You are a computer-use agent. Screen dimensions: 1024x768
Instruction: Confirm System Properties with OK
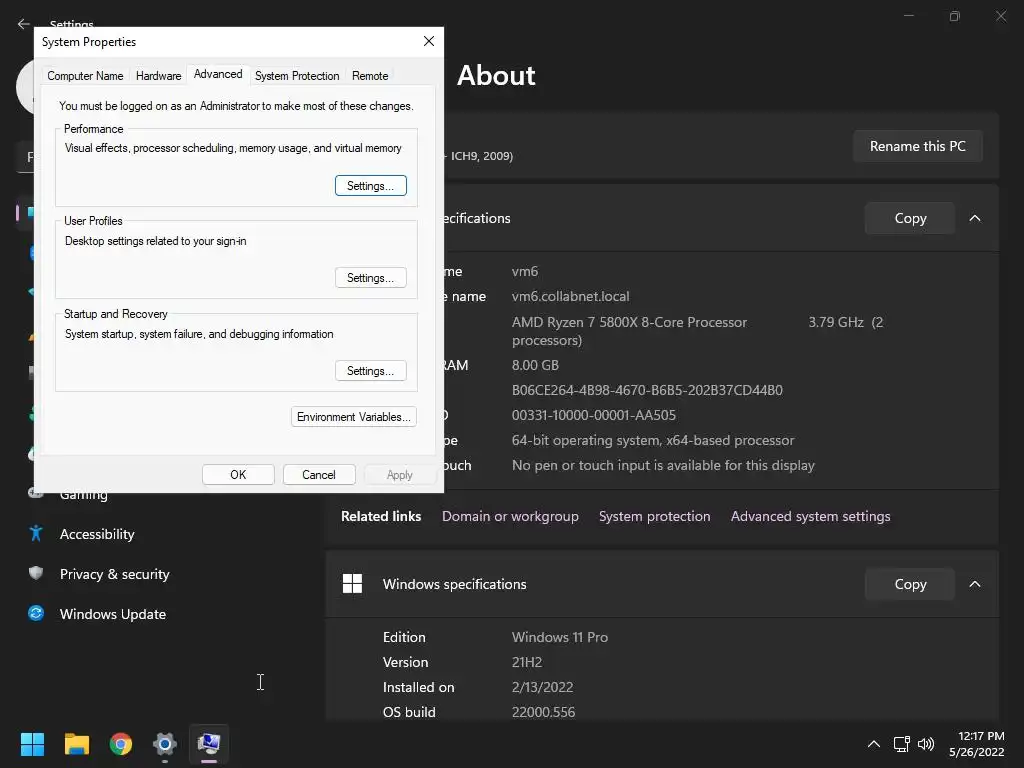pyautogui.click(x=238, y=475)
